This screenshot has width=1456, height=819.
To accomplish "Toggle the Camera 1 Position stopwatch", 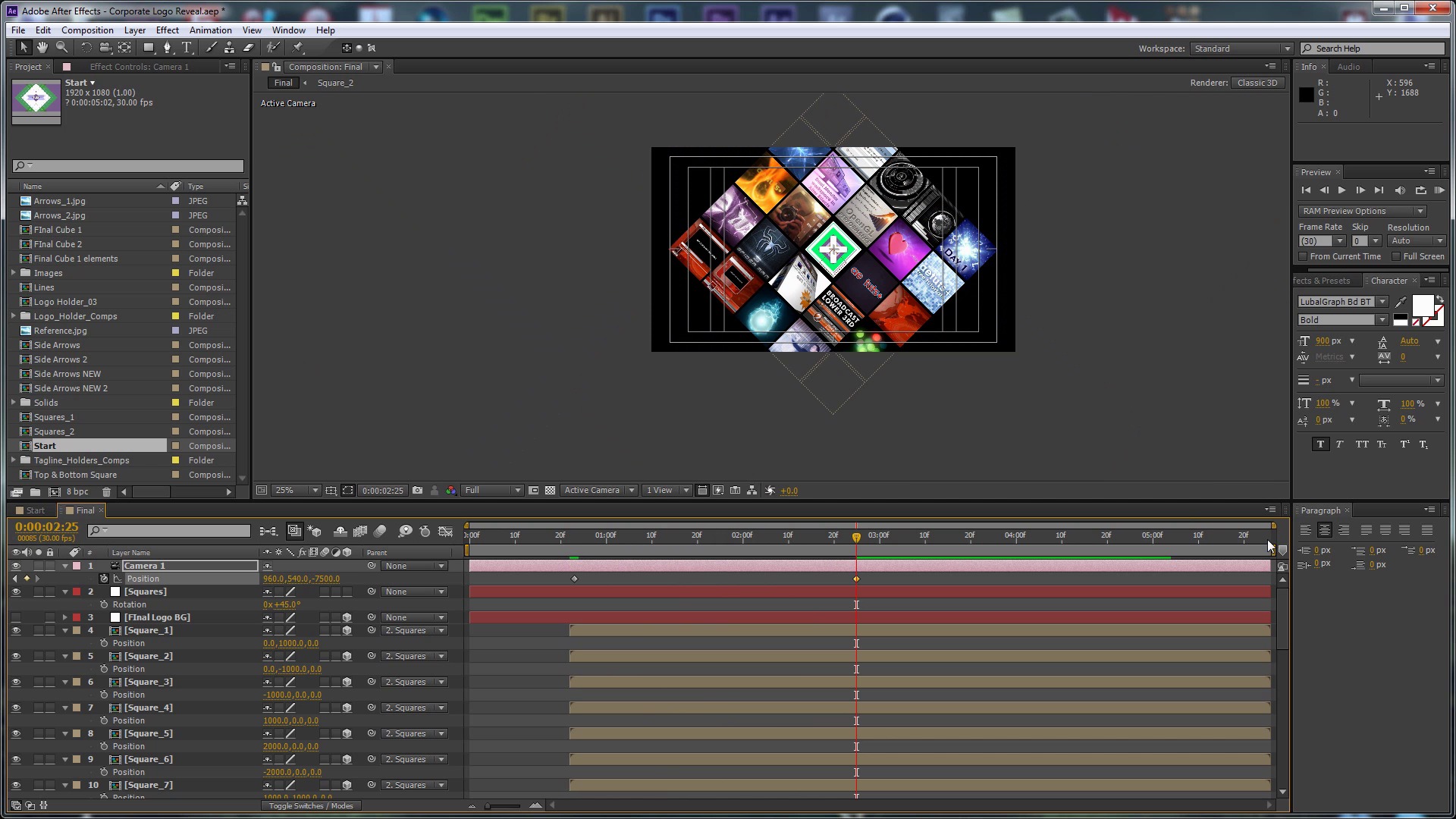I will click(104, 579).
